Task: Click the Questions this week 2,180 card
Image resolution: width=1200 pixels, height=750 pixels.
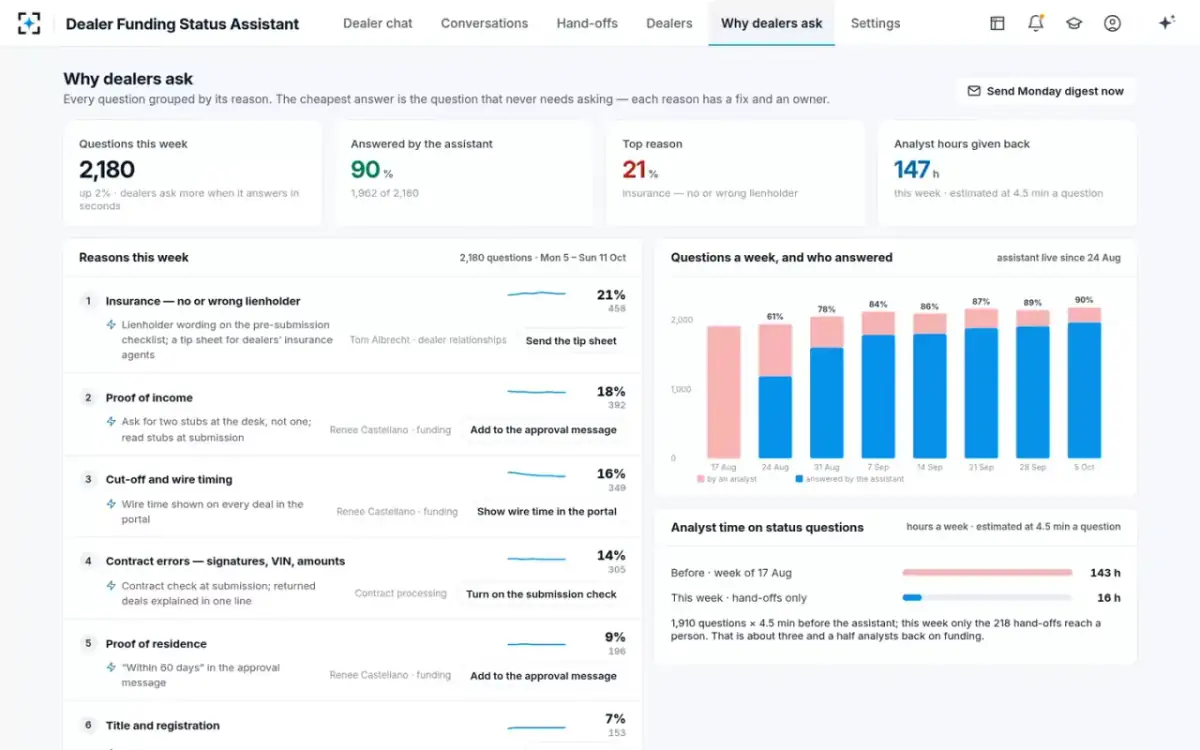Action: 193,174
